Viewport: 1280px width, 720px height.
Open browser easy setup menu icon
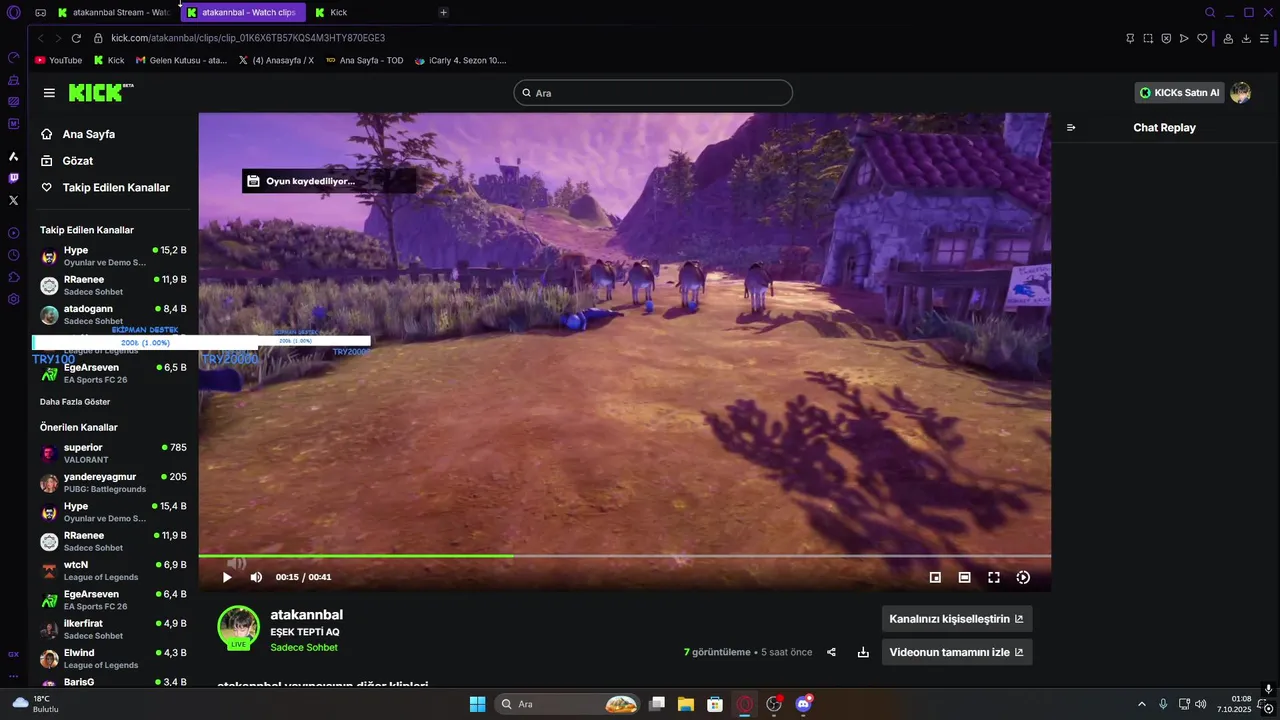click(1265, 38)
